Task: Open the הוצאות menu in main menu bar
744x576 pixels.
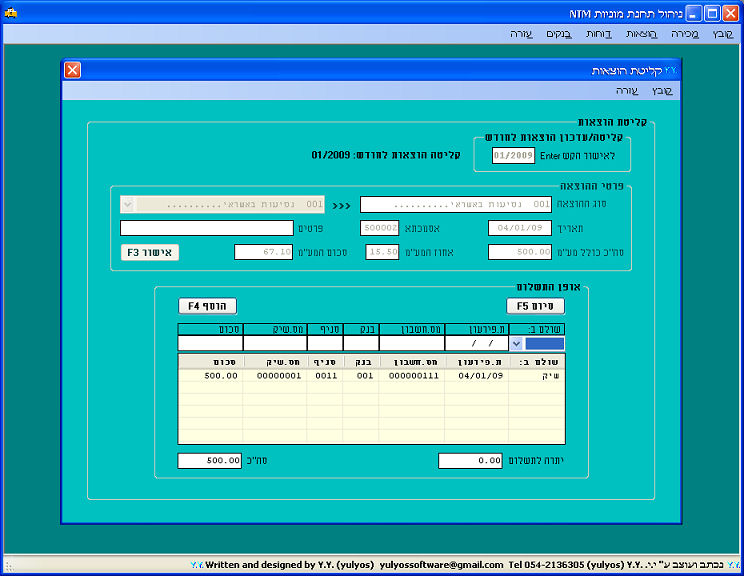Action: pyautogui.click(x=642, y=34)
